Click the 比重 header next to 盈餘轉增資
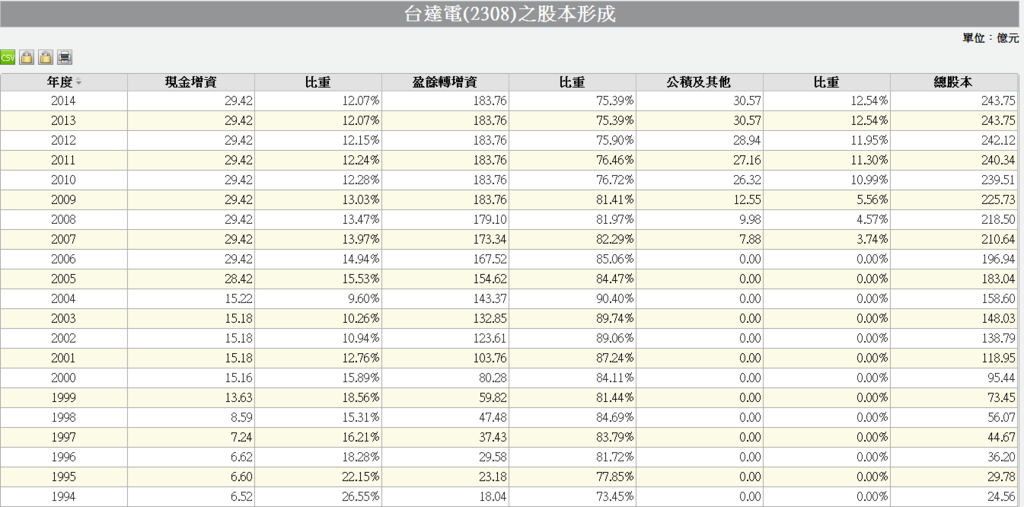 pyautogui.click(x=572, y=82)
